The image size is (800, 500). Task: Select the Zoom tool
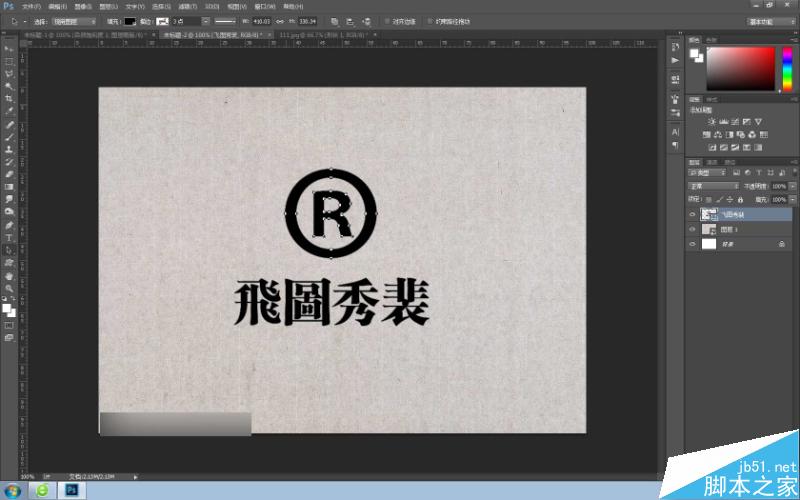click(9, 288)
